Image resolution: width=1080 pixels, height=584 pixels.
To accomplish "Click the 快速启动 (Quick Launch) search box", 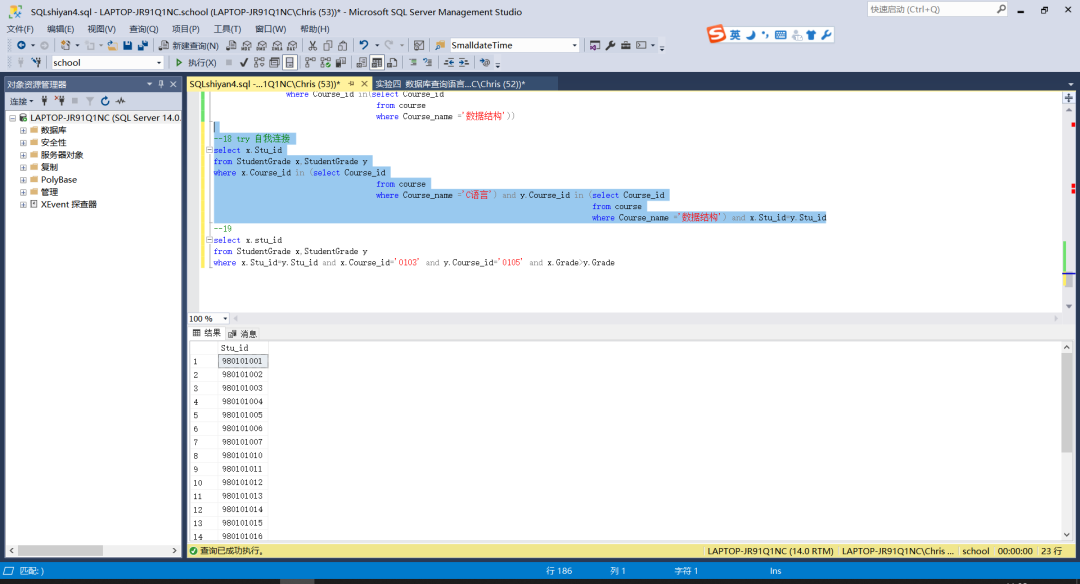I will coord(929,9).
